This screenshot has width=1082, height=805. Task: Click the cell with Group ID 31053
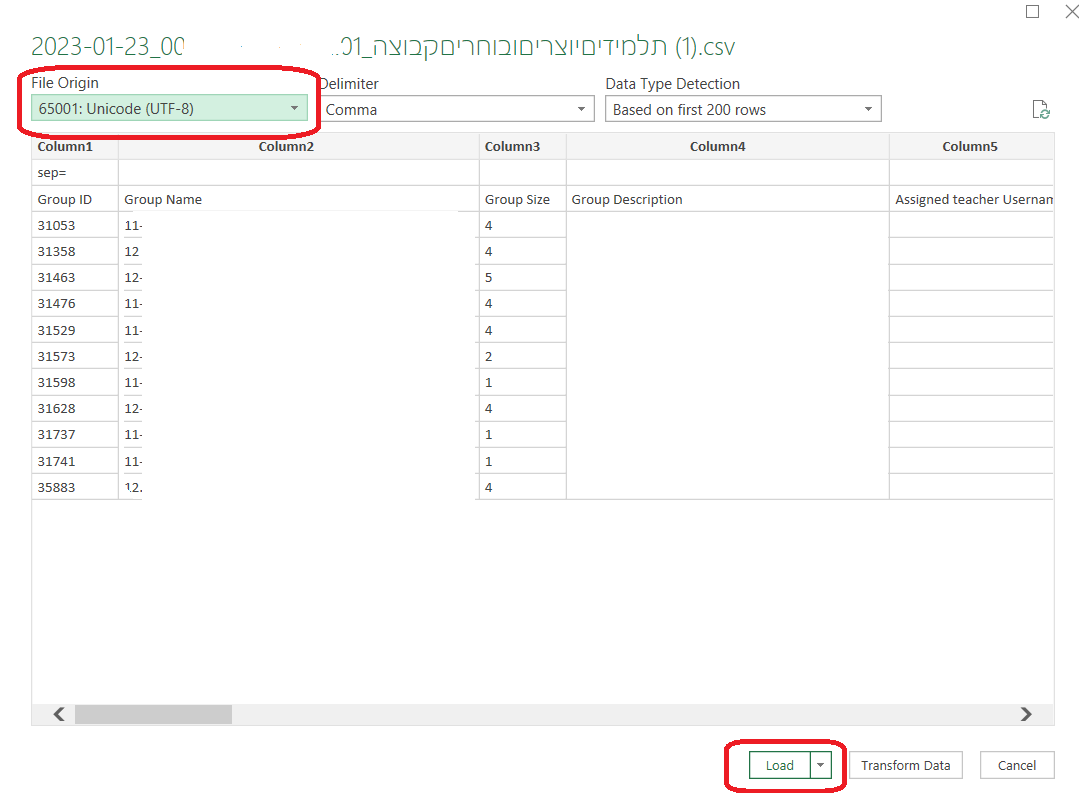(x=55, y=226)
